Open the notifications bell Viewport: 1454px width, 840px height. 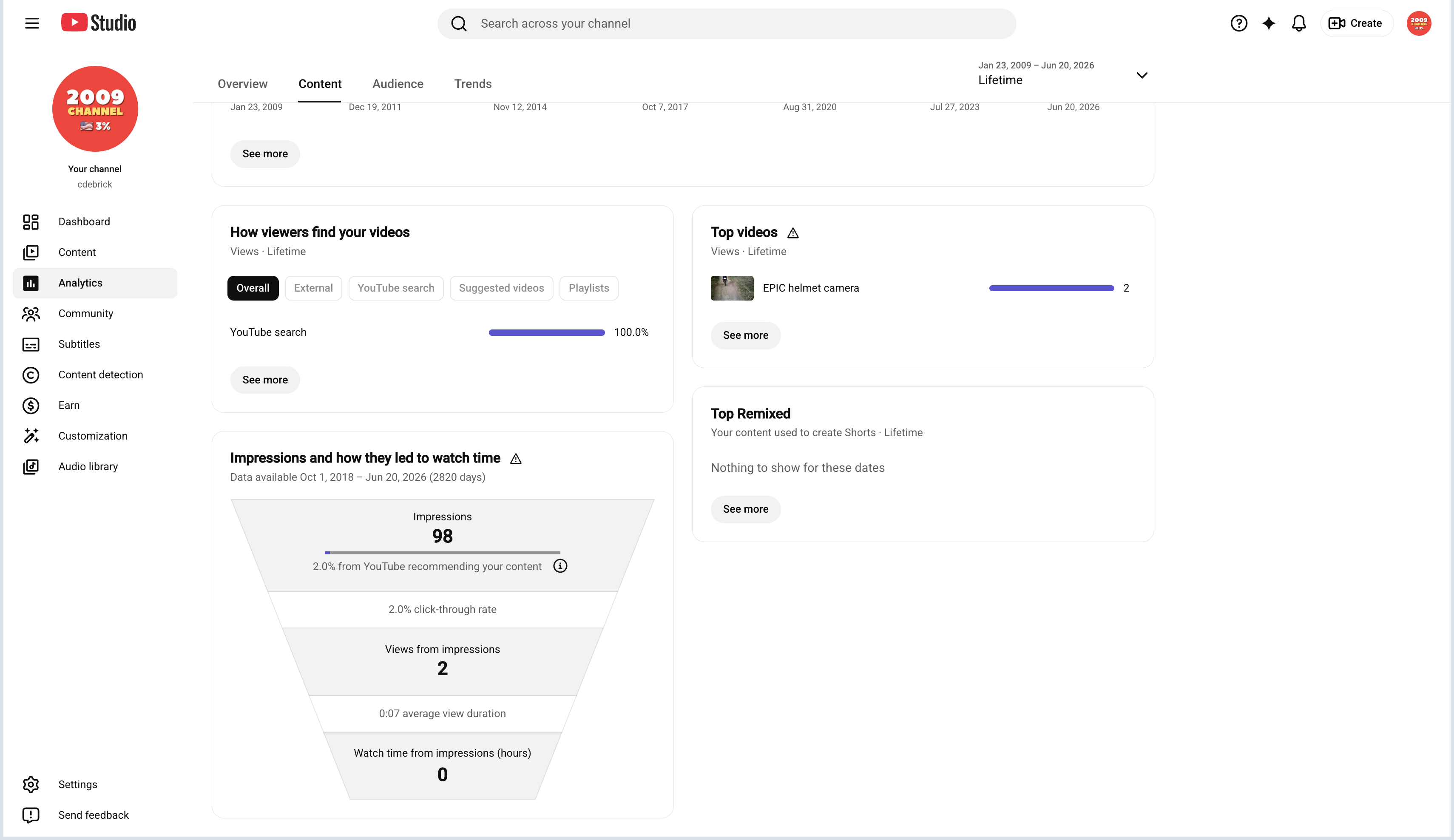[1298, 23]
